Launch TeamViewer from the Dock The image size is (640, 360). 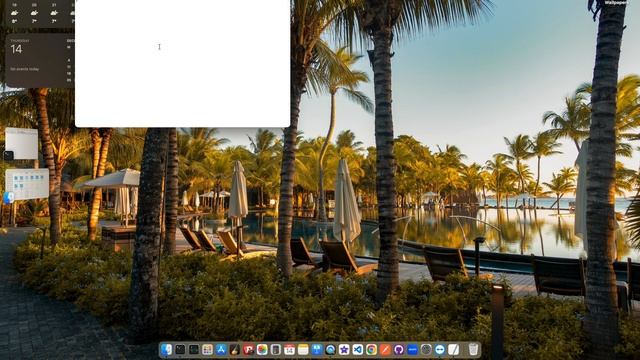coord(440,349)
